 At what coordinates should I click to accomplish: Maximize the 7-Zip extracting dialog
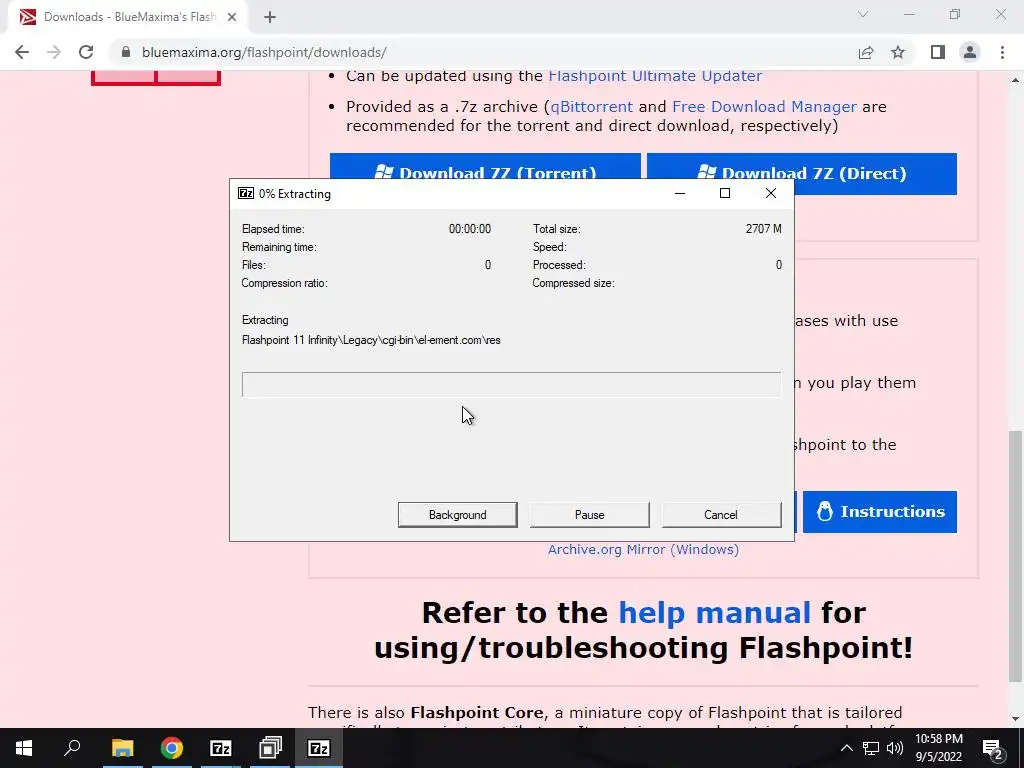pos(725,193)
